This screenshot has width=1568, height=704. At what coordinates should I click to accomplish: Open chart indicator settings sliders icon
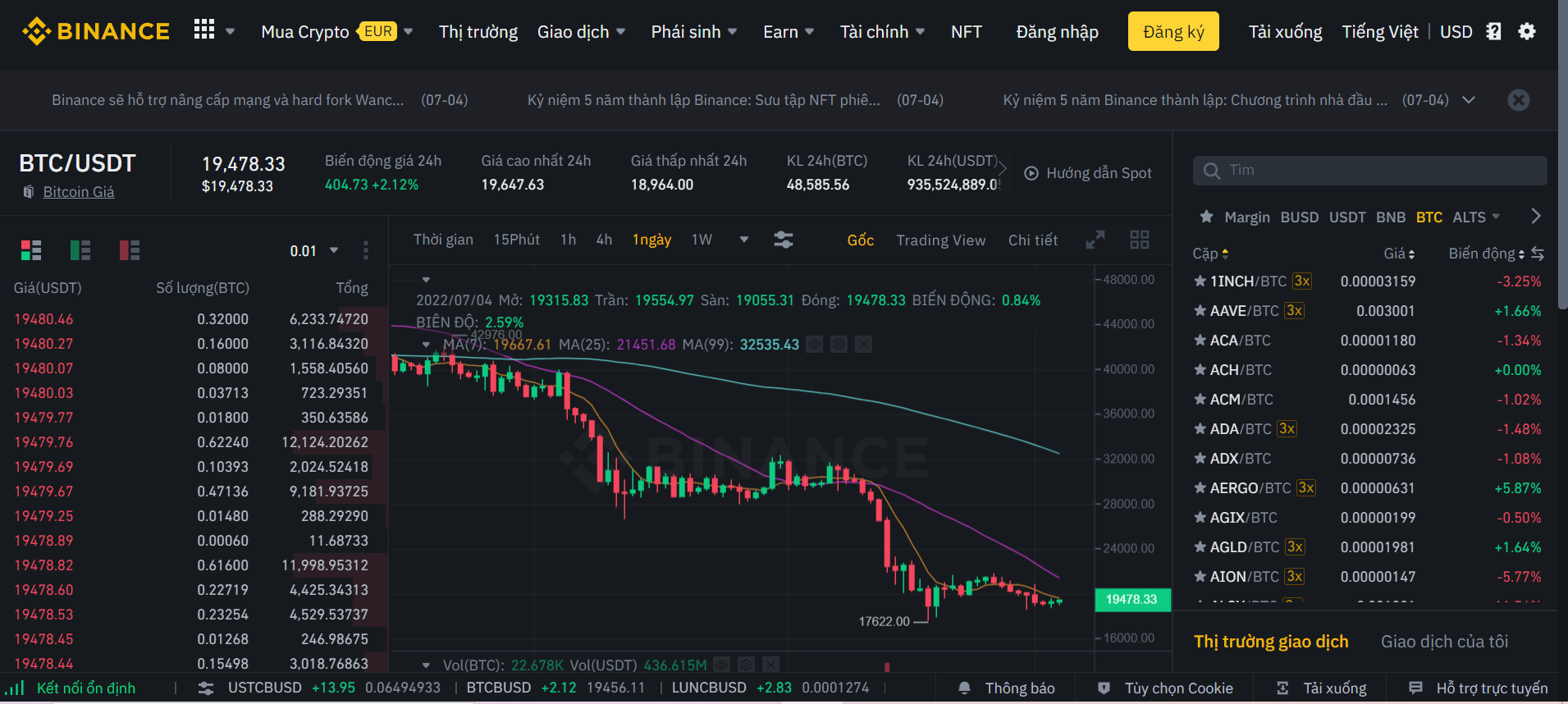(784, 240)
